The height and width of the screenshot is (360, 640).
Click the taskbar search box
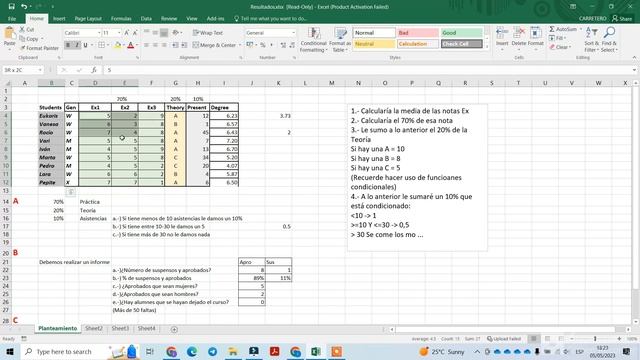tap(80, 351)
